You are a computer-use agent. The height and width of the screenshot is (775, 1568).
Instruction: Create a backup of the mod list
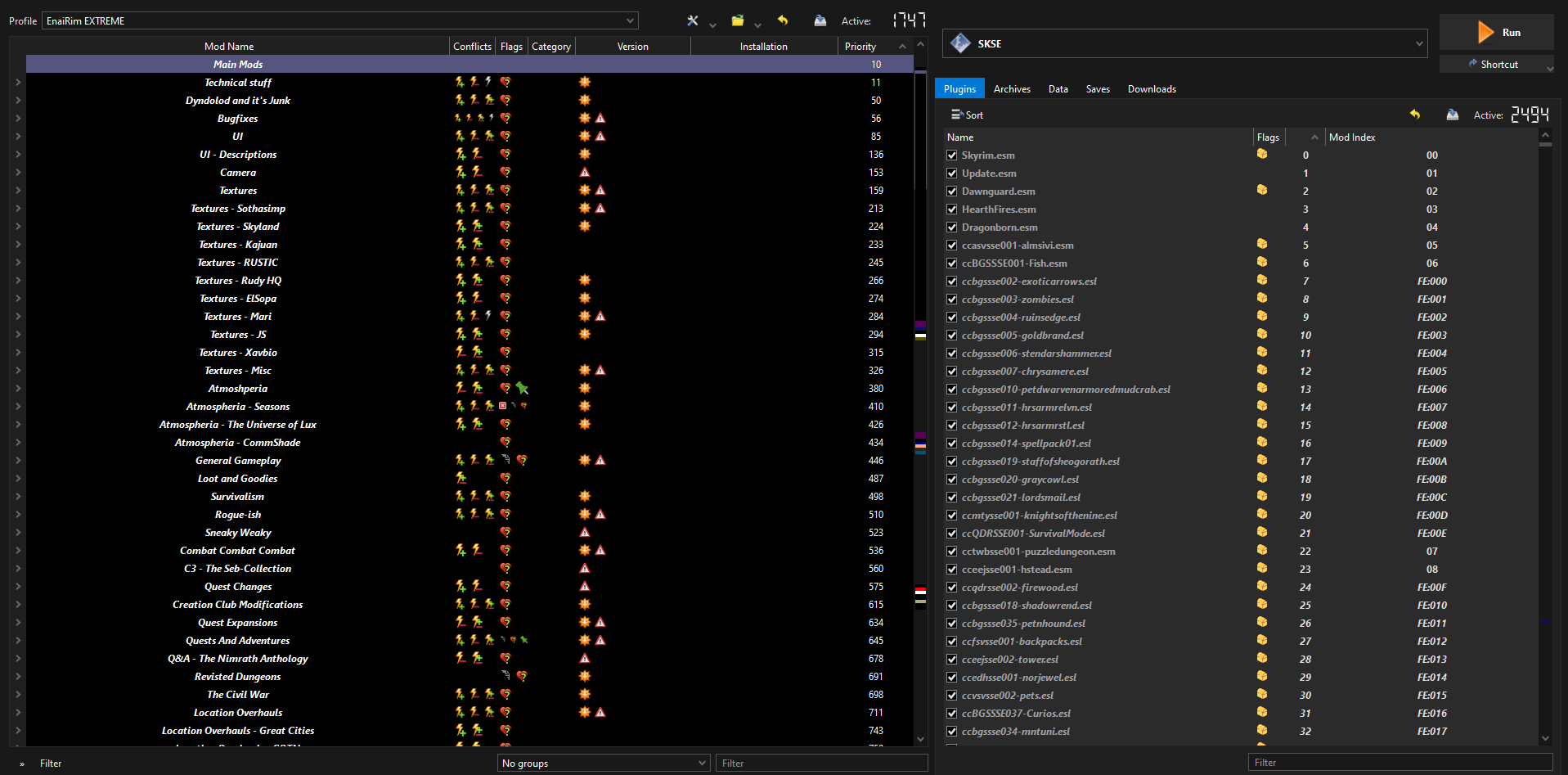coord(820,21)
